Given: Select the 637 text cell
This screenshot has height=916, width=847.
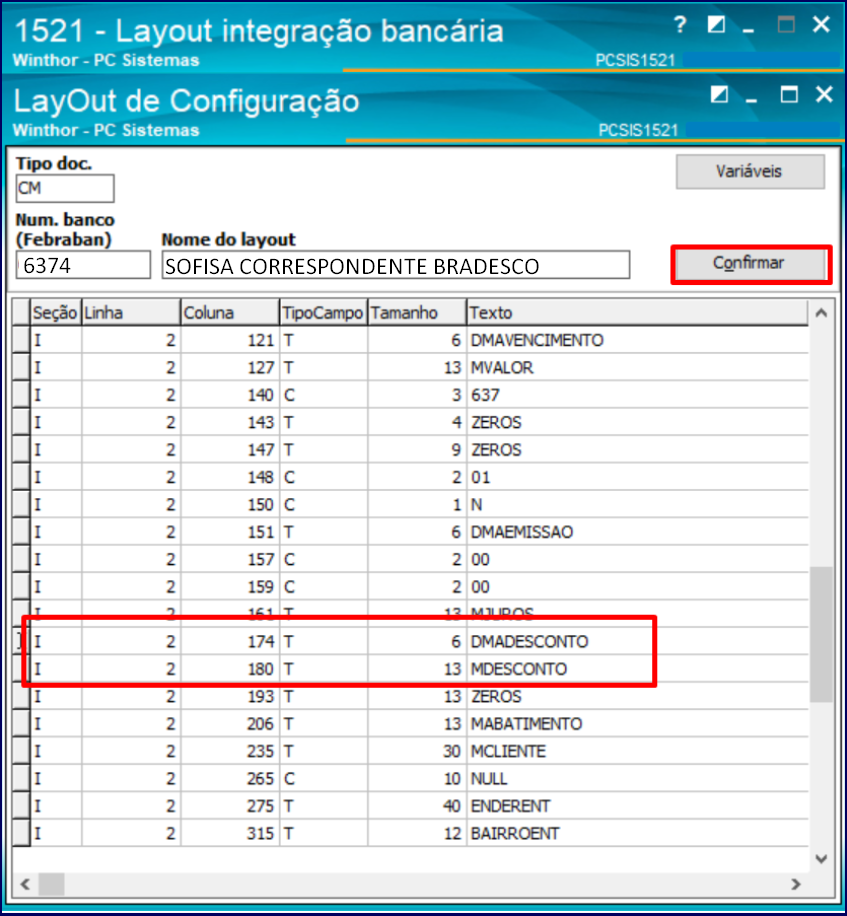Looking at the screenshot, I should tap(638, 395).
